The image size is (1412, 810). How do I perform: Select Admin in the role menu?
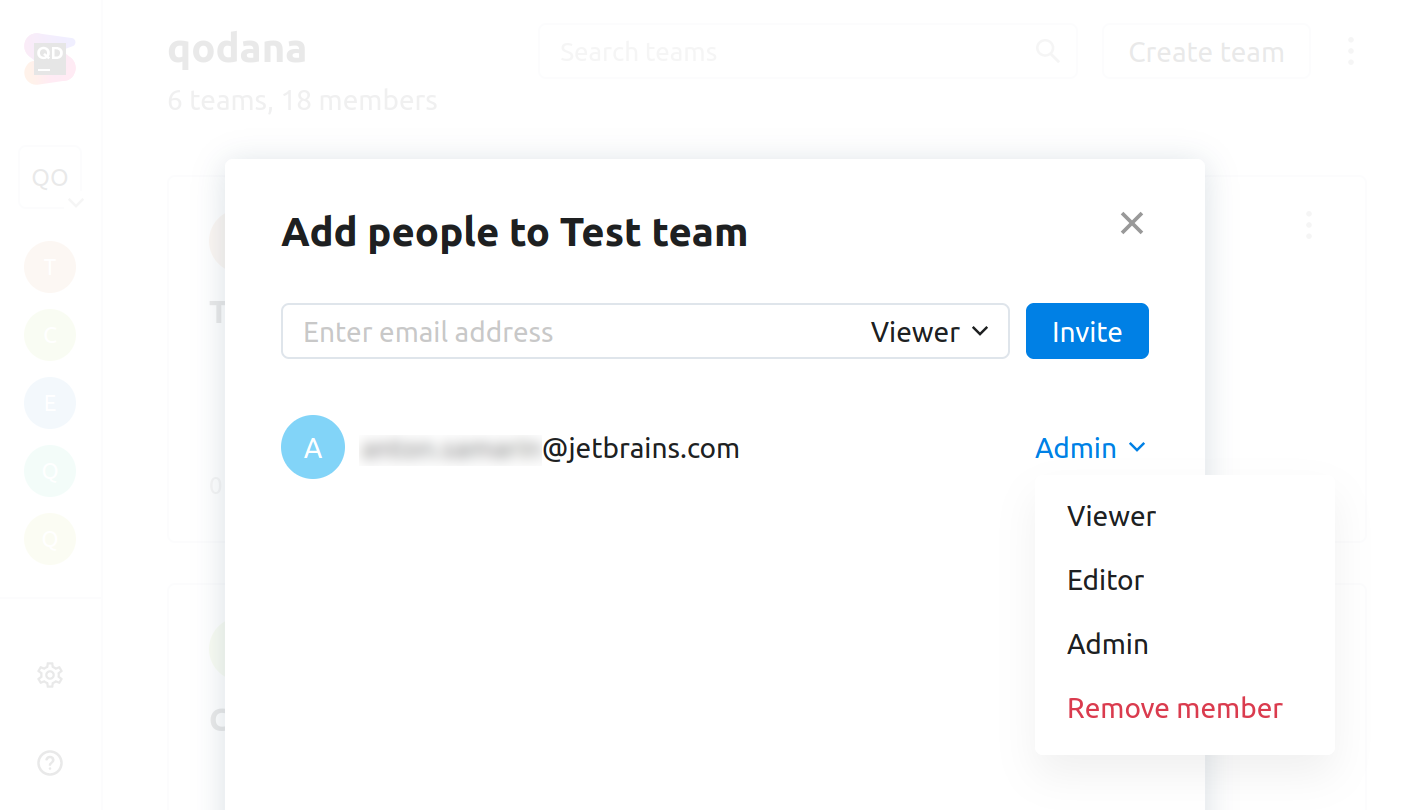click(1107, 644)
